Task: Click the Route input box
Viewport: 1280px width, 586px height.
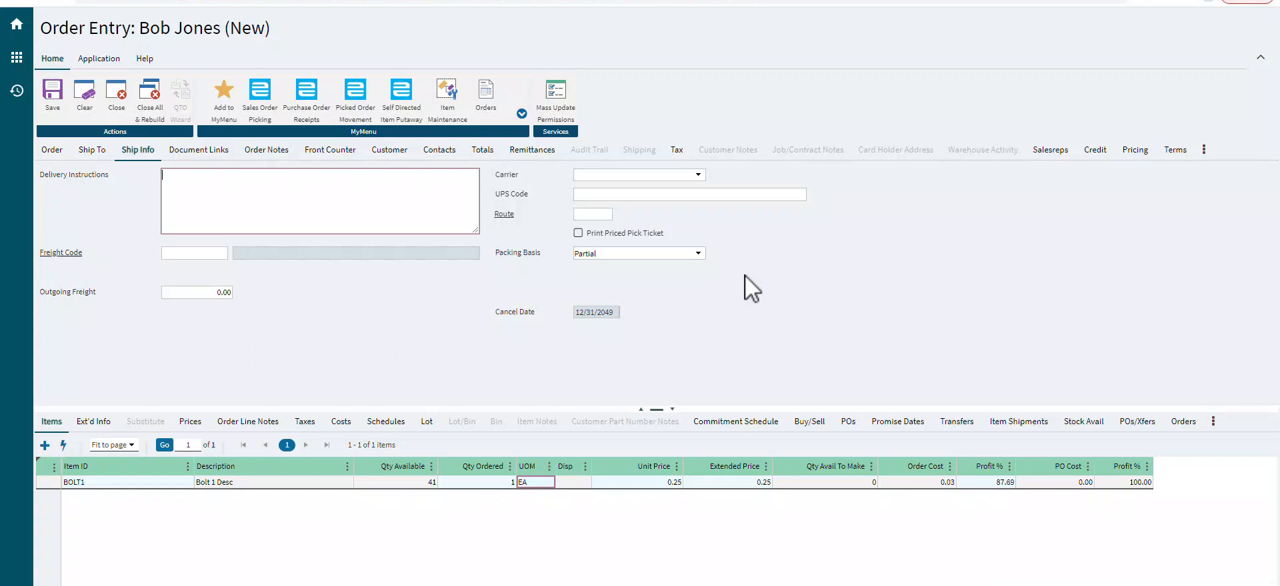Action: click(x=593, y=214)
